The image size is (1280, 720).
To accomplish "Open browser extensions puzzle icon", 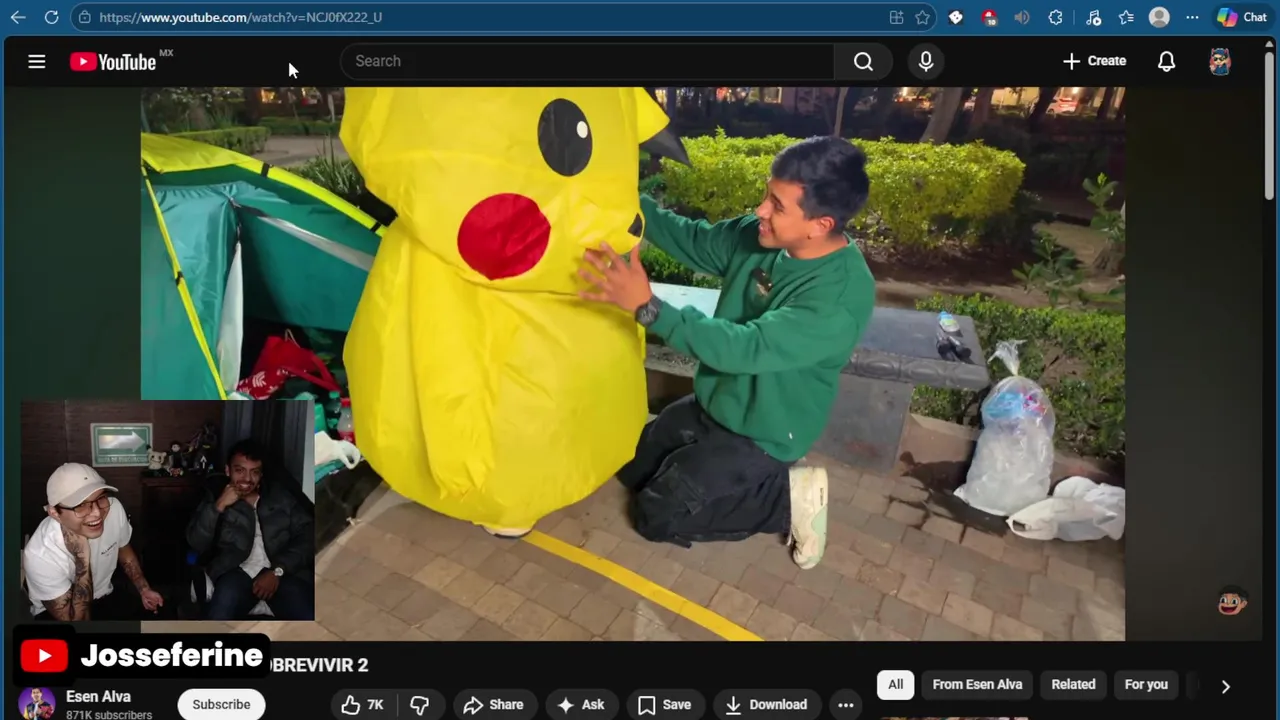I will point(1056,17).
